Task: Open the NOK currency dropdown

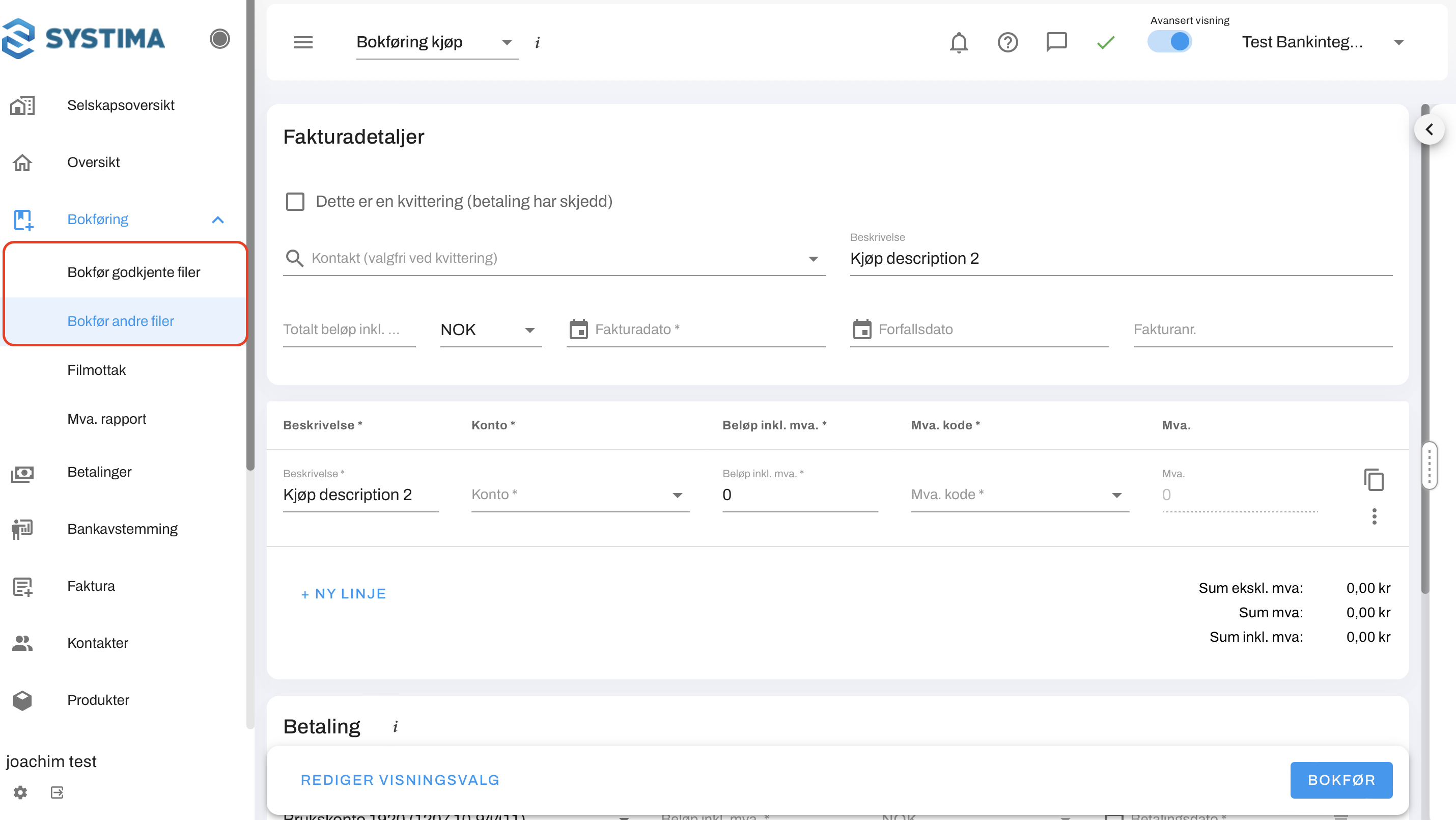Action: pyautogui.click(x=490, y=330)
